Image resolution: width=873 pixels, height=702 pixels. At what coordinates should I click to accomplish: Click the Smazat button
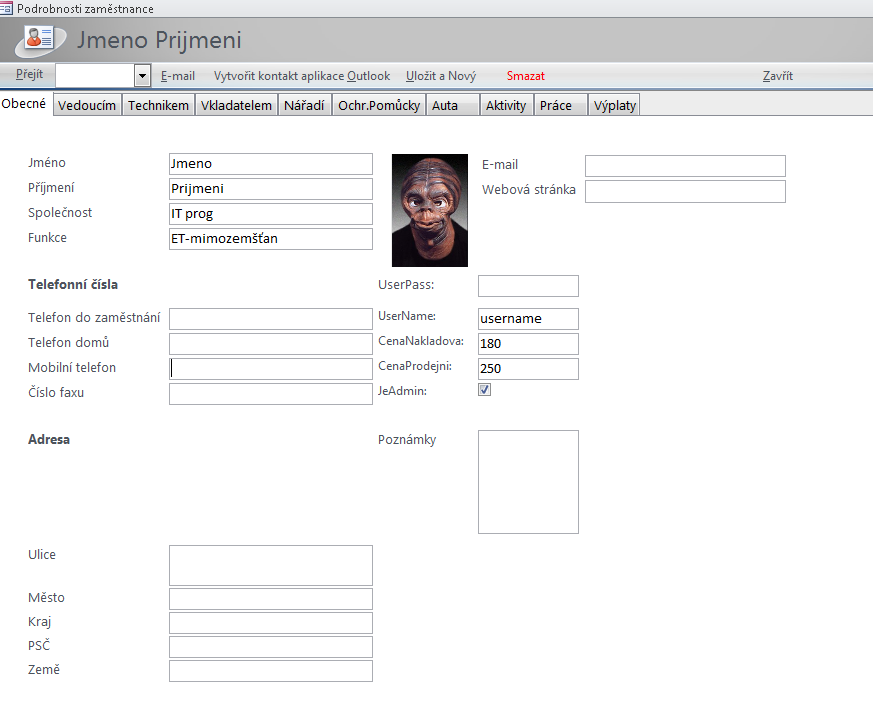(x=525, y=76)
